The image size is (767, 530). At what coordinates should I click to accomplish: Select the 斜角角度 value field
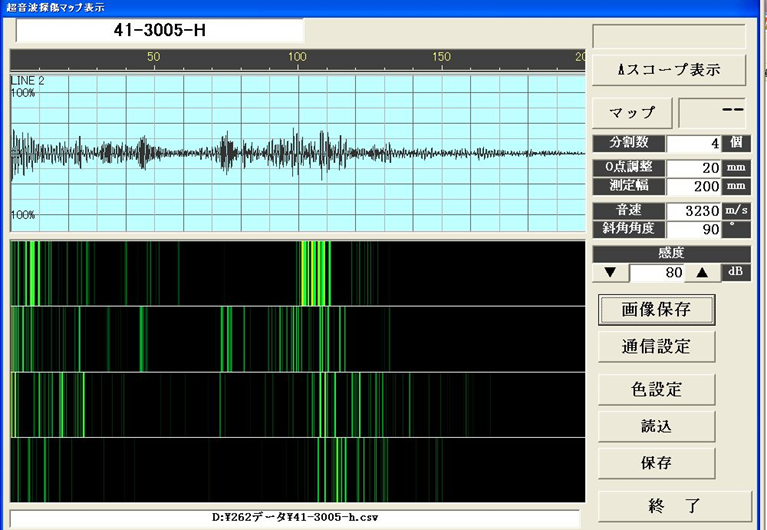[693, 229]
